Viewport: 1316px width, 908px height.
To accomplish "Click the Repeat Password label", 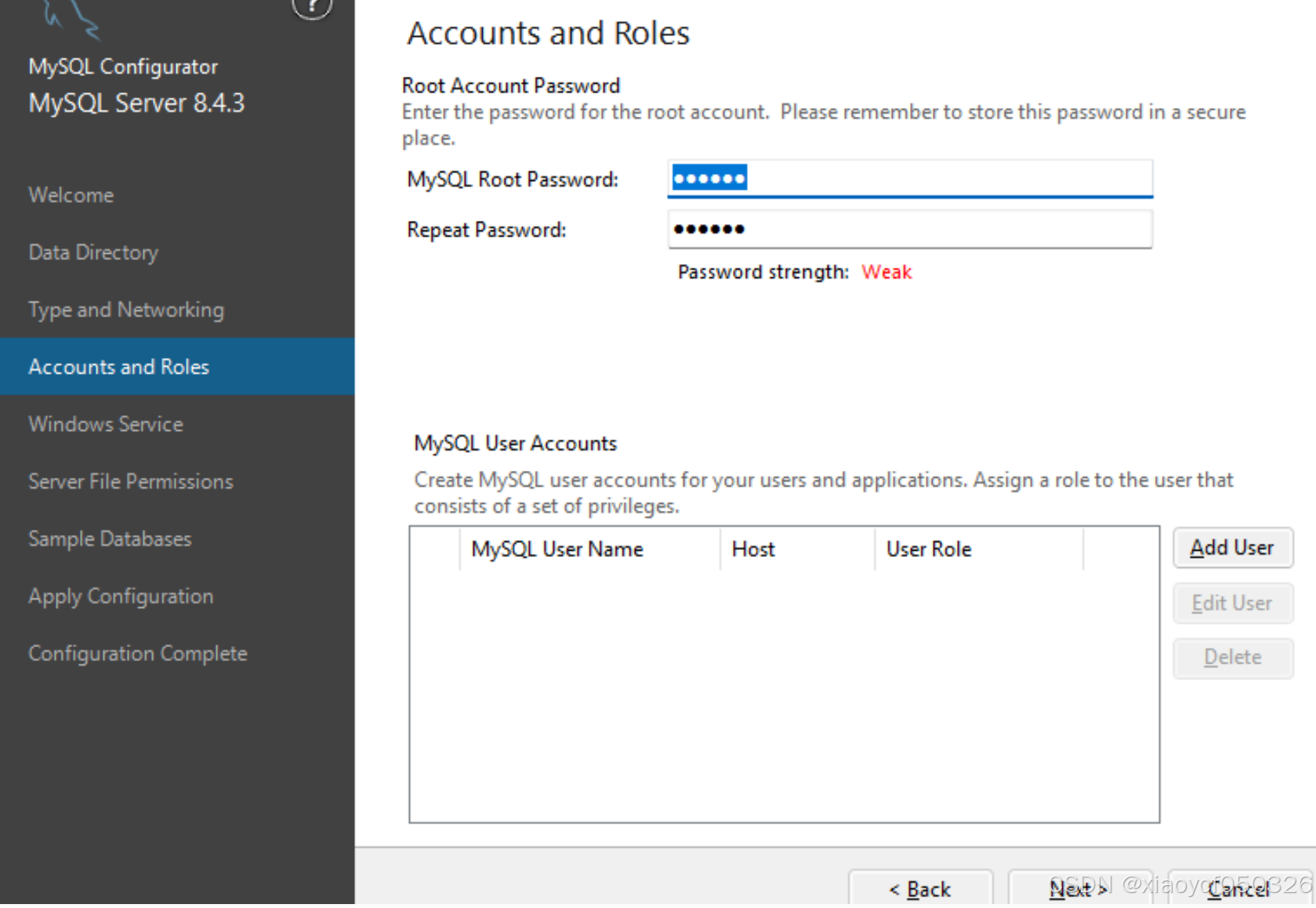I will (487, 230).
